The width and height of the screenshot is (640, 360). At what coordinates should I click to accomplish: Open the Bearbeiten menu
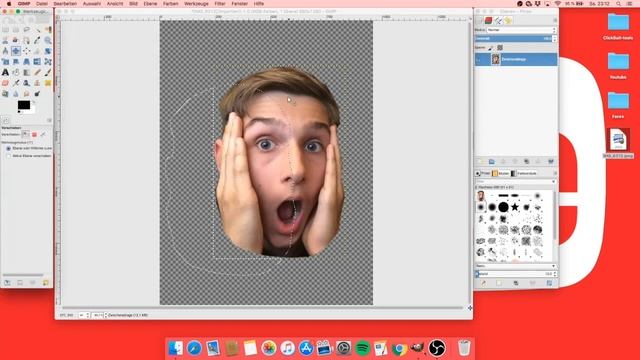(65, 4)
